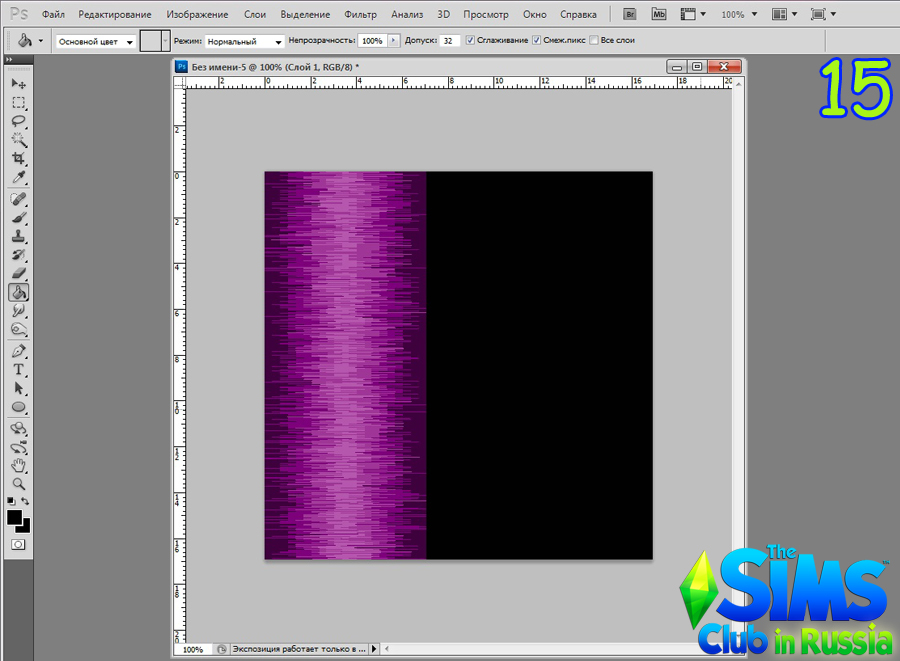Launch Adobe Bridge with the Br button
The height and width of the screenshot is (661, 900).
[x=630, y=15]
